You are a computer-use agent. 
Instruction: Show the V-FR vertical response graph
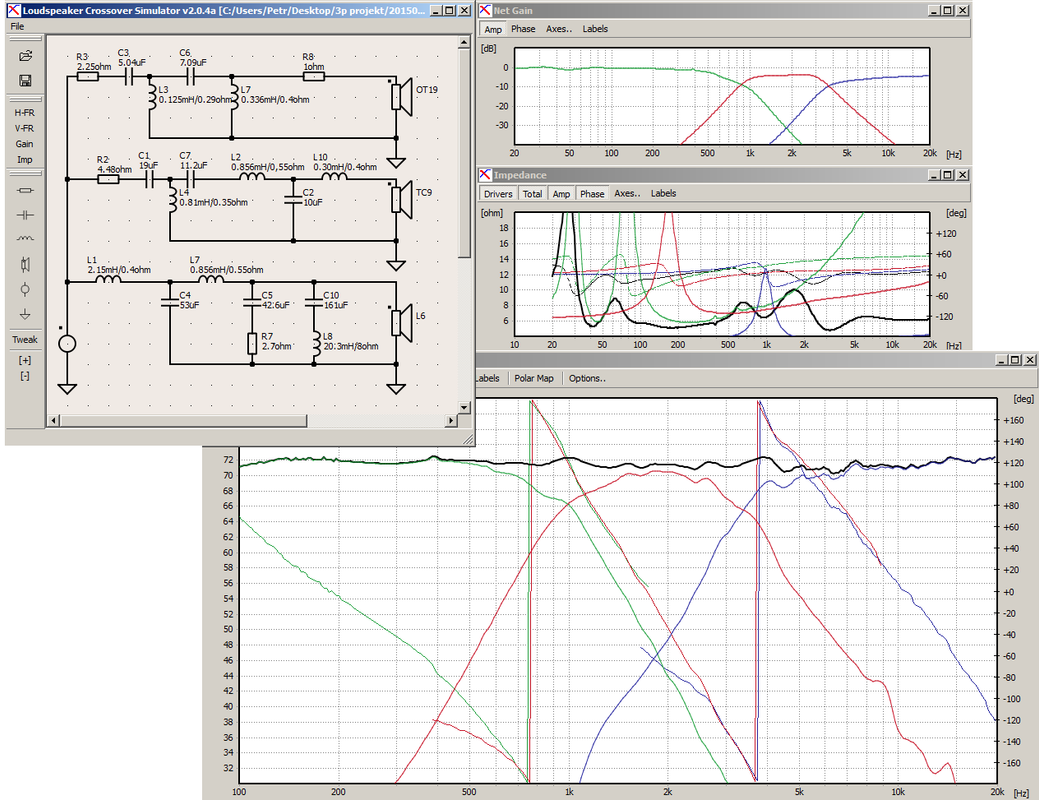[25, 129]
